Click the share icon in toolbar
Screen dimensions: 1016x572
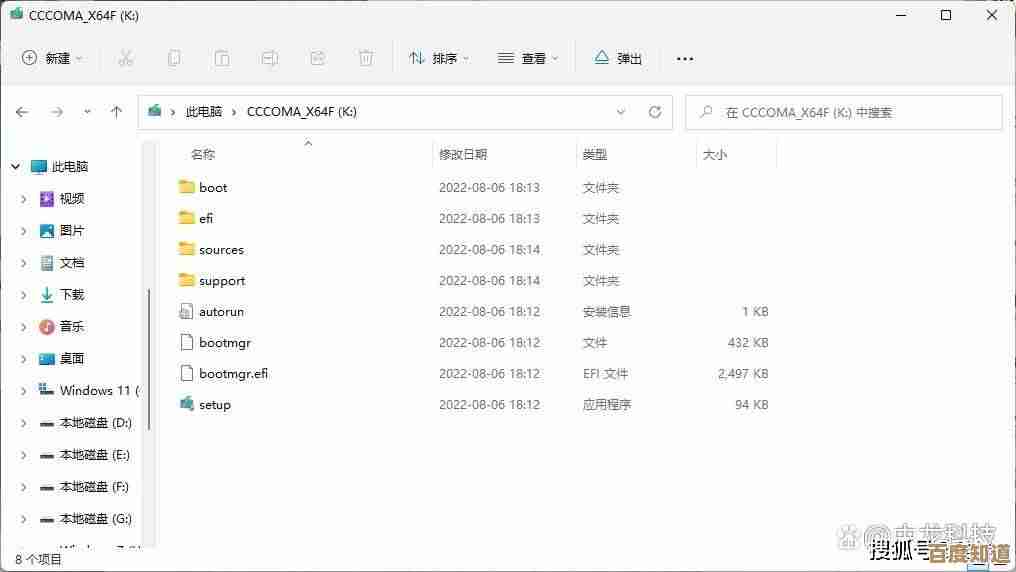coord(318,58)
